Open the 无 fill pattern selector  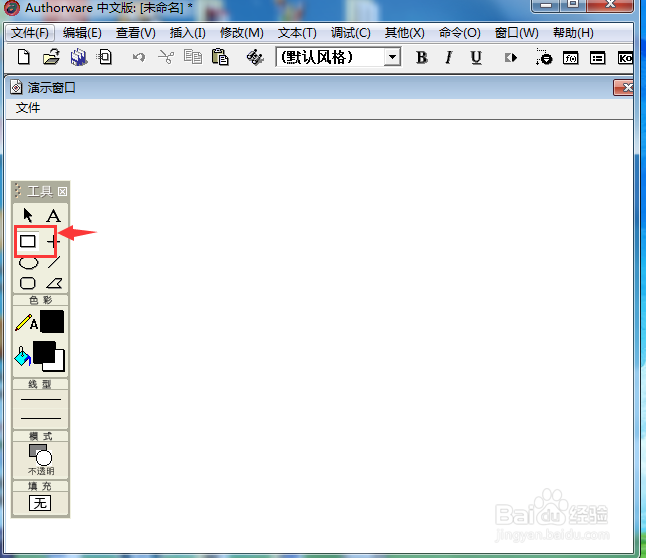coord(40,503)
